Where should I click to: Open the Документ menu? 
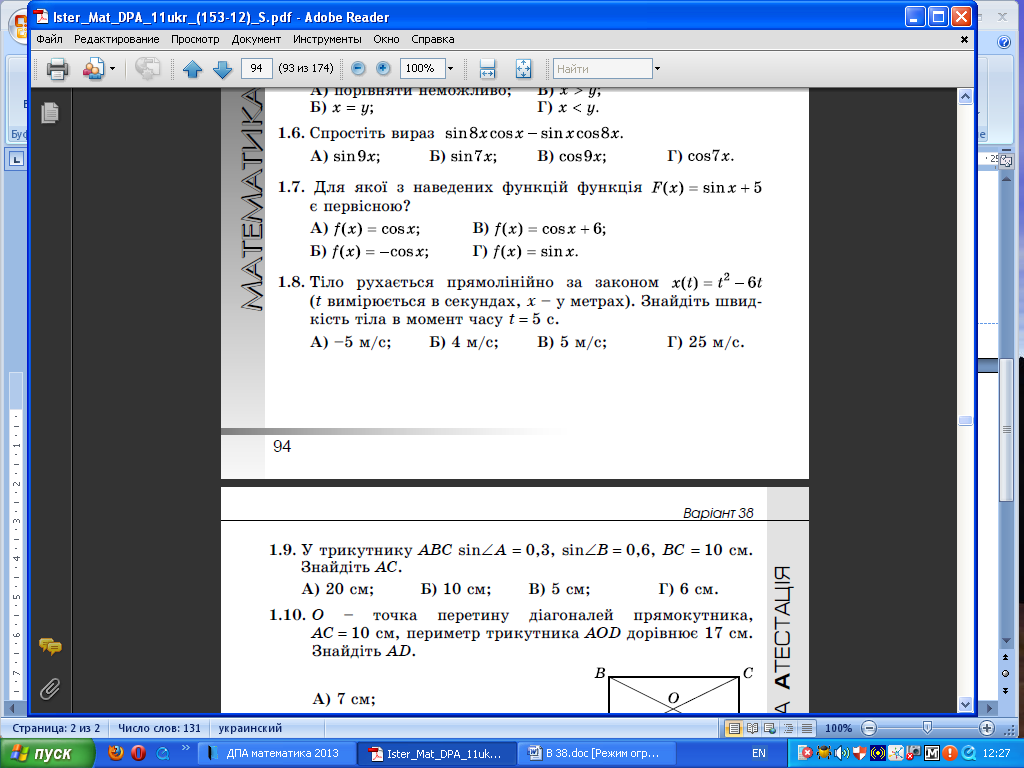[256, 39]
